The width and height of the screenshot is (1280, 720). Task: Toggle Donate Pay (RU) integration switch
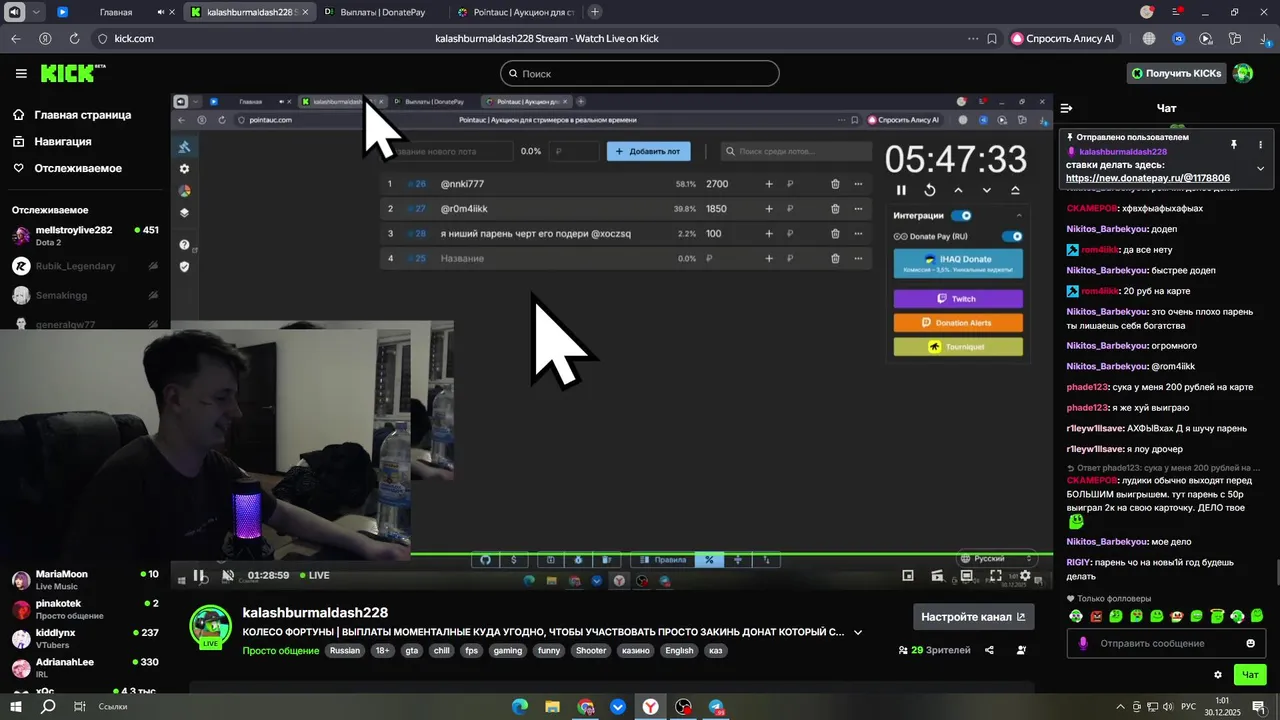point(1012,237)
